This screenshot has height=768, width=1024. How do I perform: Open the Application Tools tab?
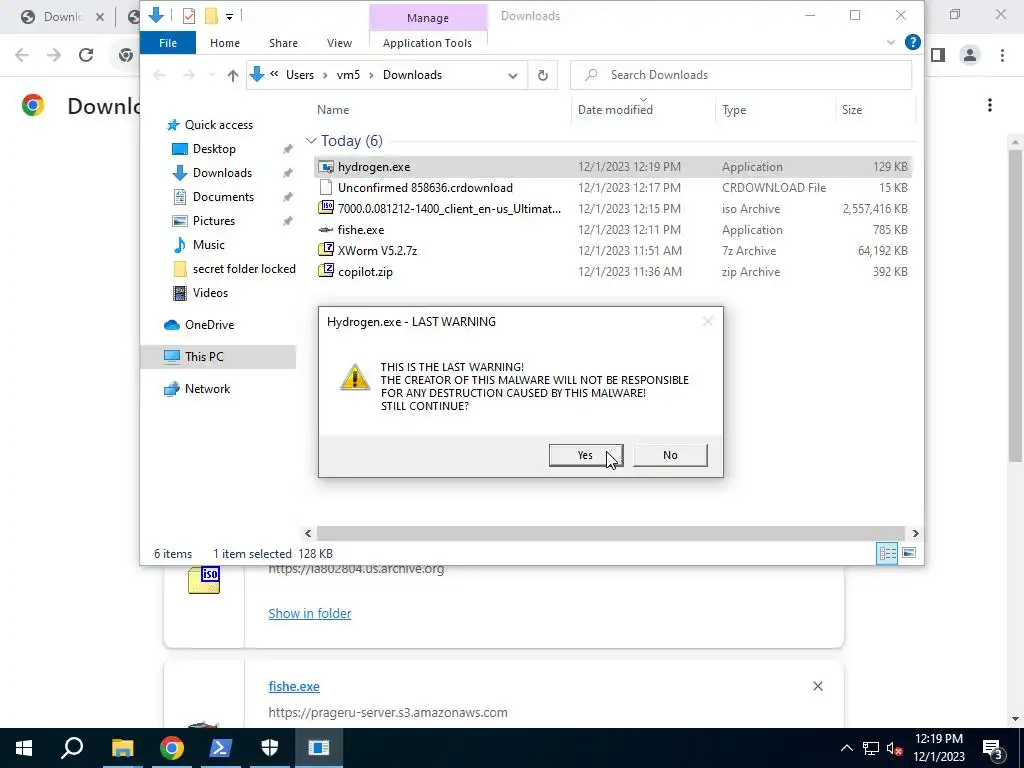coord(427,43)
